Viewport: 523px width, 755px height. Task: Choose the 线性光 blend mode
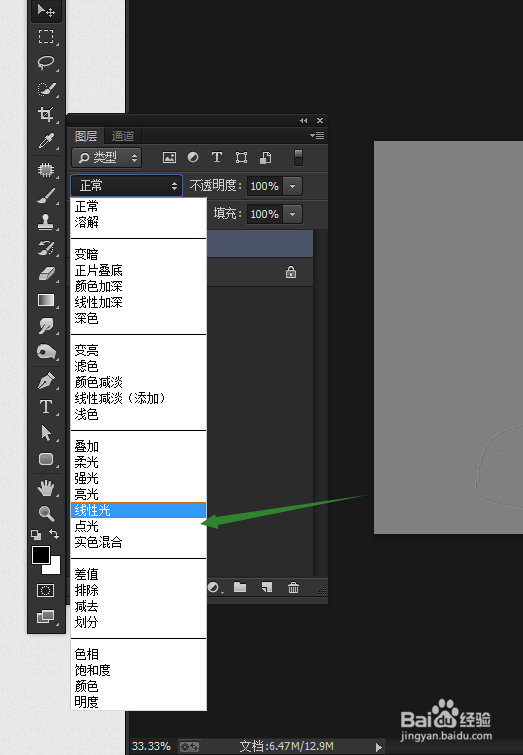point(138,510)
